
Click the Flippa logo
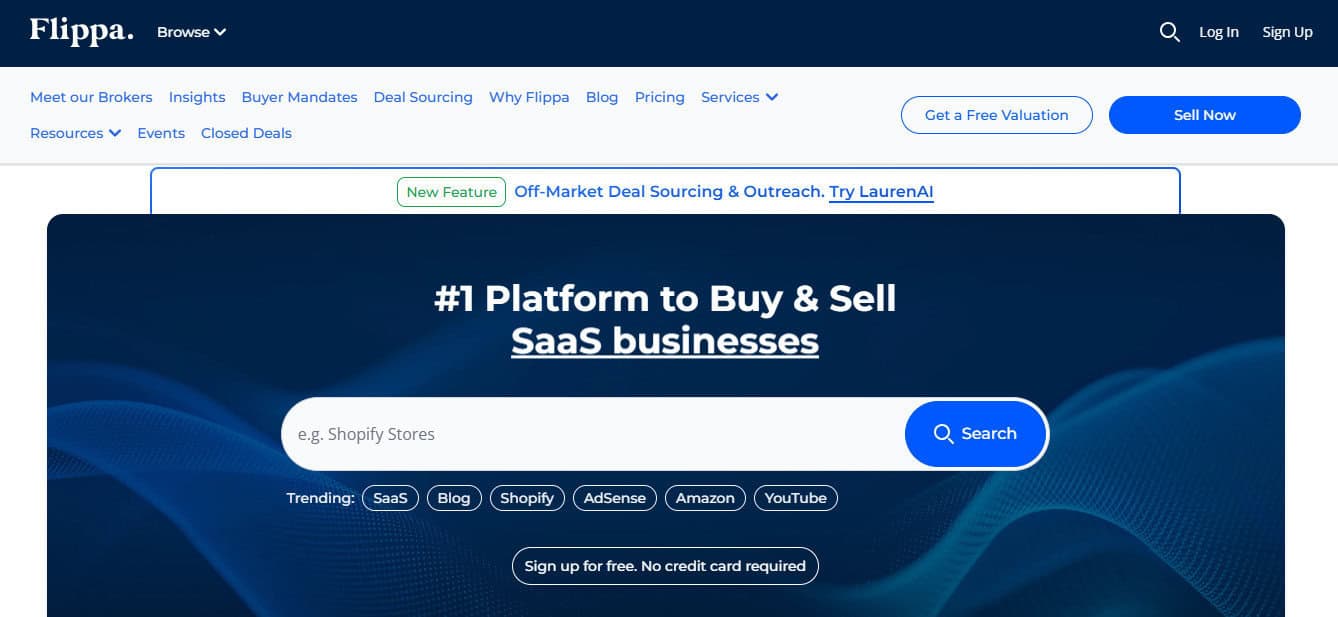pyautogui.click(x=81, y=31)
